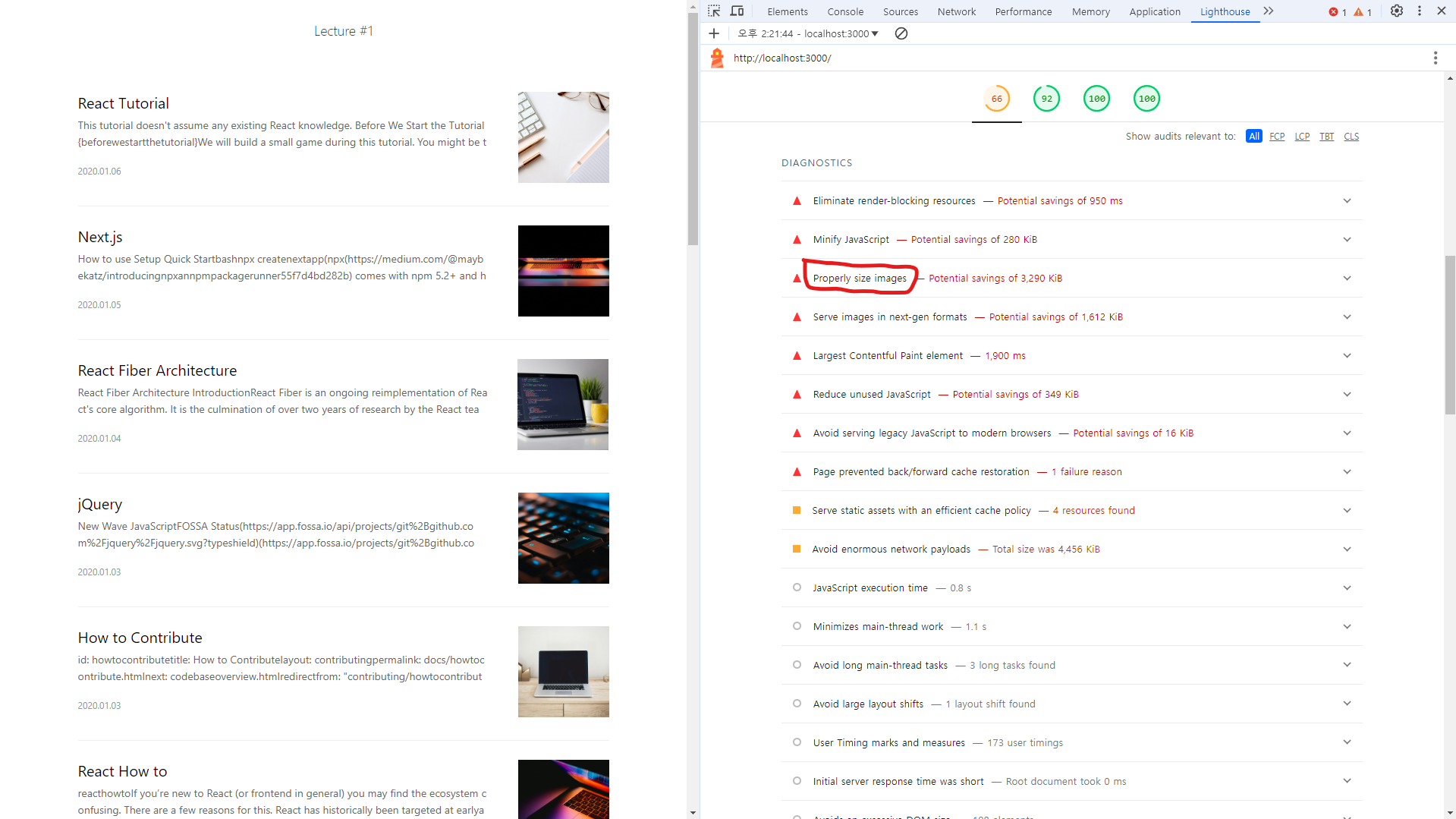1456x819 pixels.
Task: Click the Lecture #1 heading
Action: 344,31
